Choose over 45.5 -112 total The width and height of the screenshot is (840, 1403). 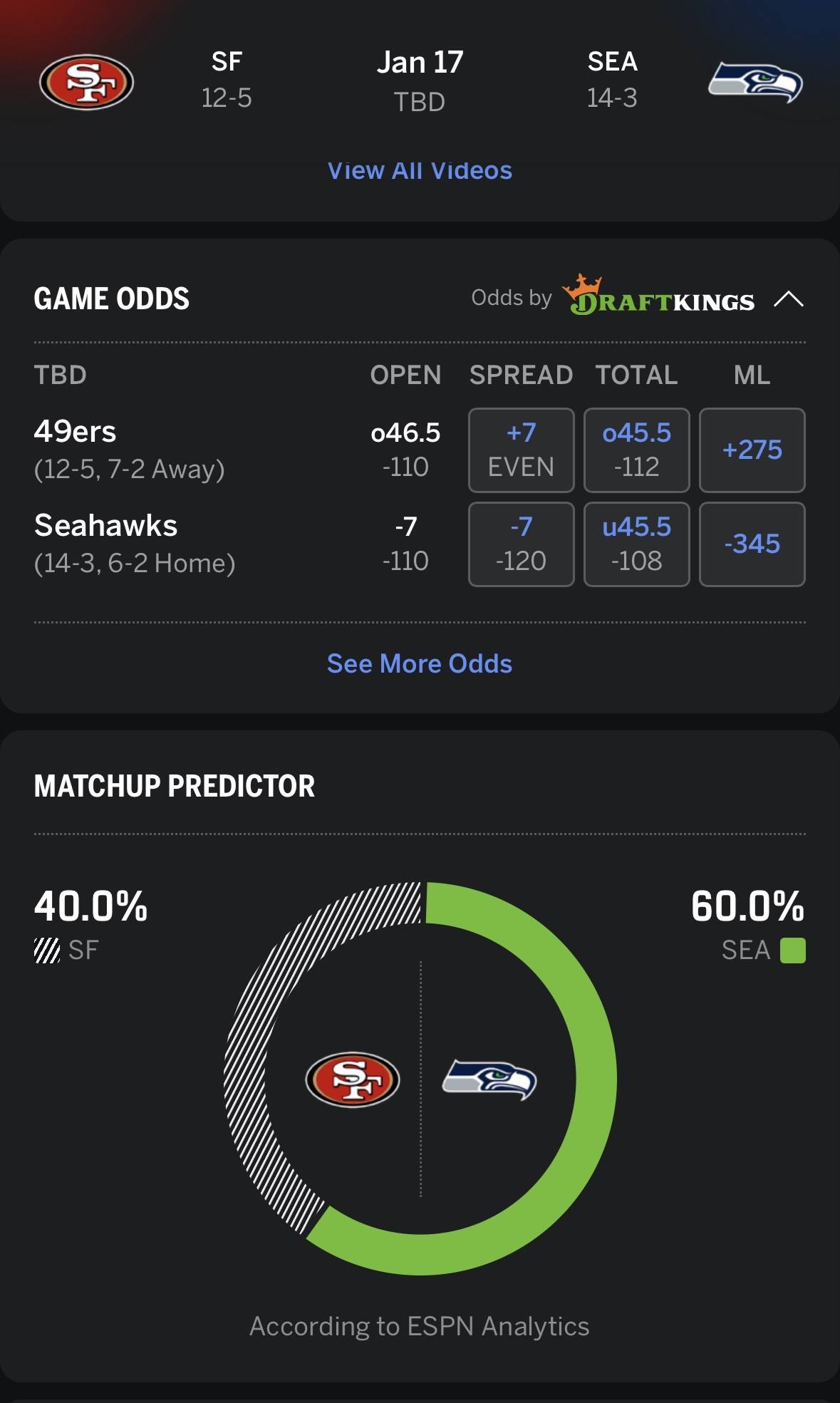coord(637,450)
